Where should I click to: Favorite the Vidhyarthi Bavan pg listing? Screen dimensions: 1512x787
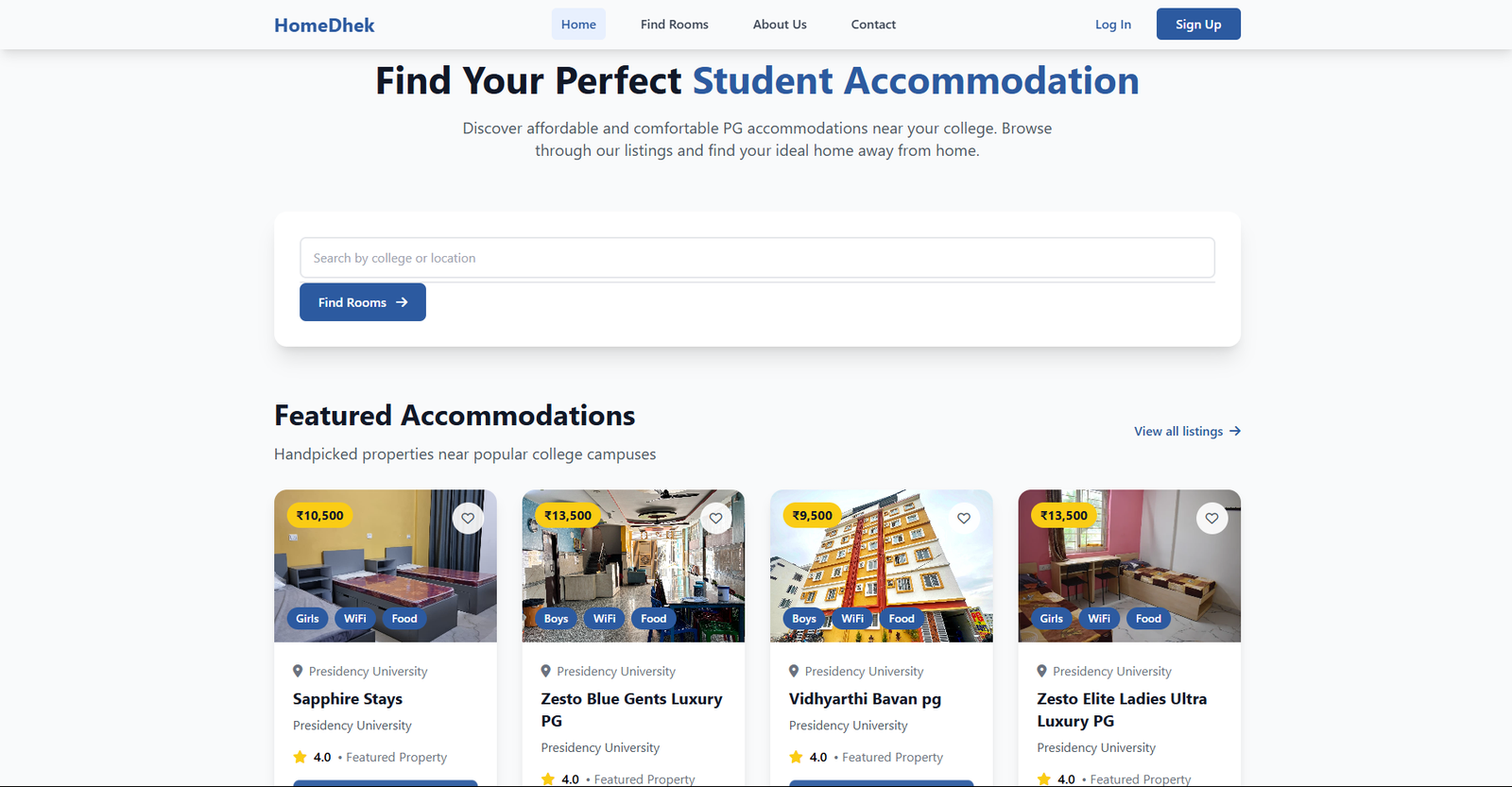coord(964,518)
